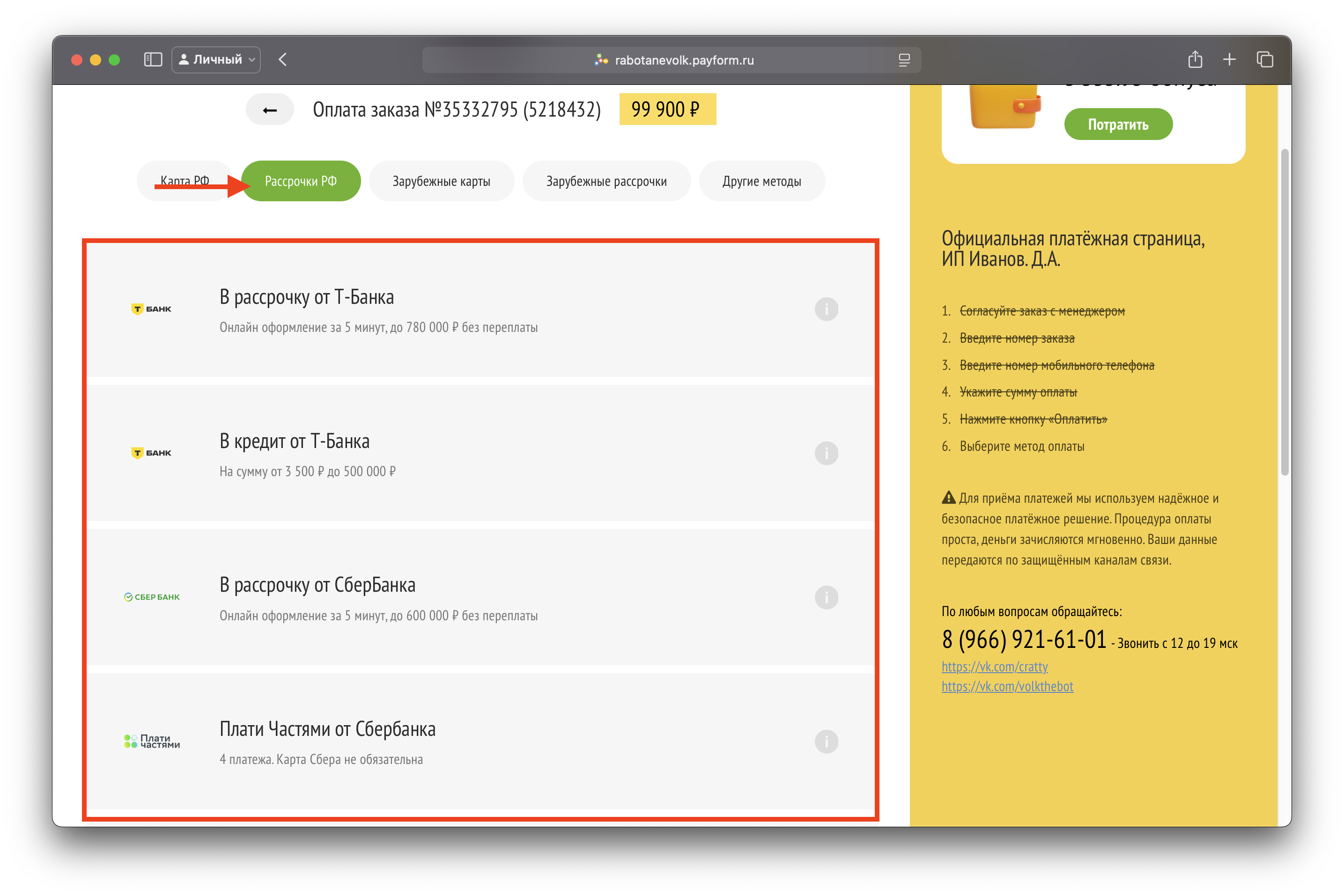Viewport: 1344px width, 896px height.
Task: Click the back arrow next to Оплата заказа
Action: point(270,110)
